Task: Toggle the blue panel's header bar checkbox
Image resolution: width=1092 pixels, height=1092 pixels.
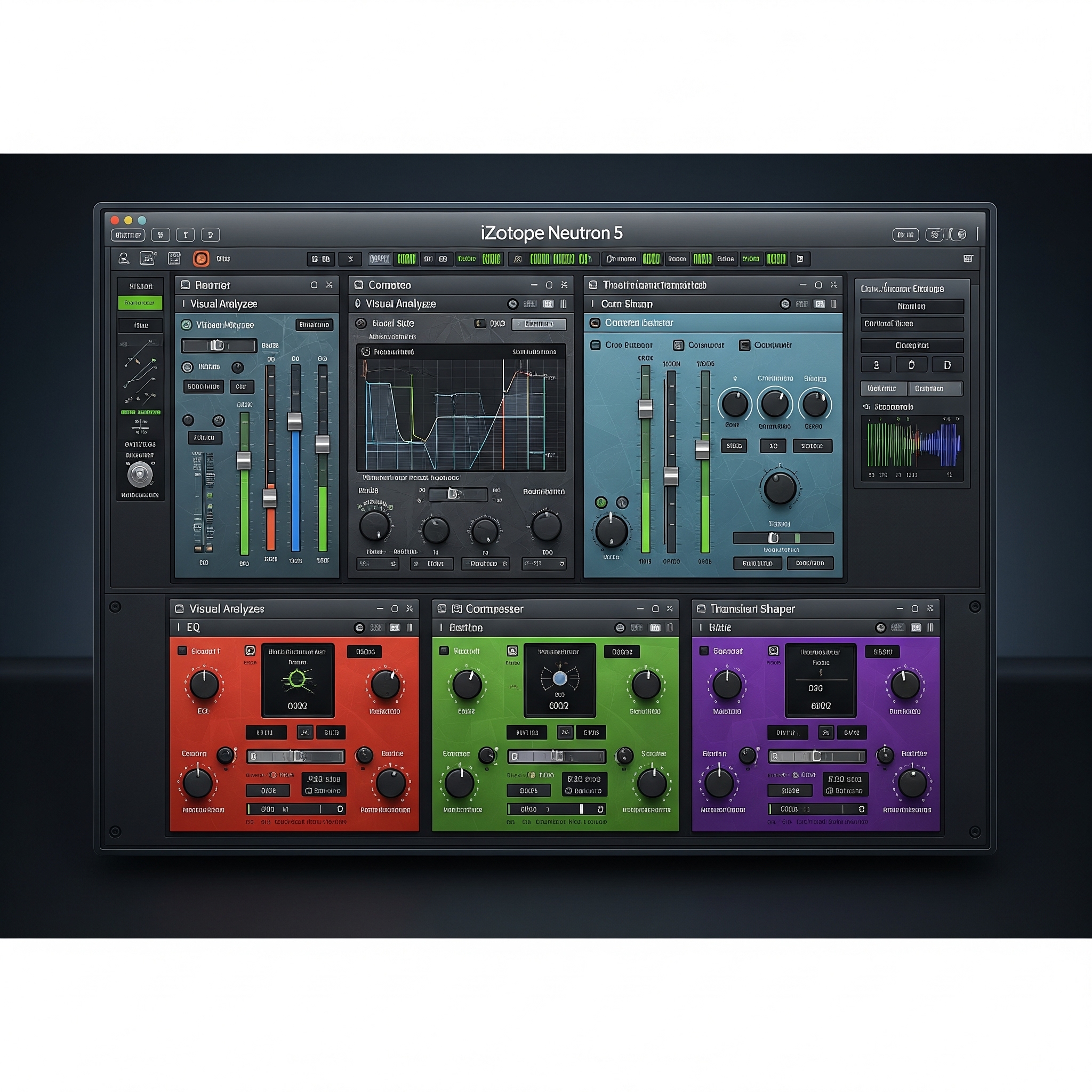Action: coord(595,323)
